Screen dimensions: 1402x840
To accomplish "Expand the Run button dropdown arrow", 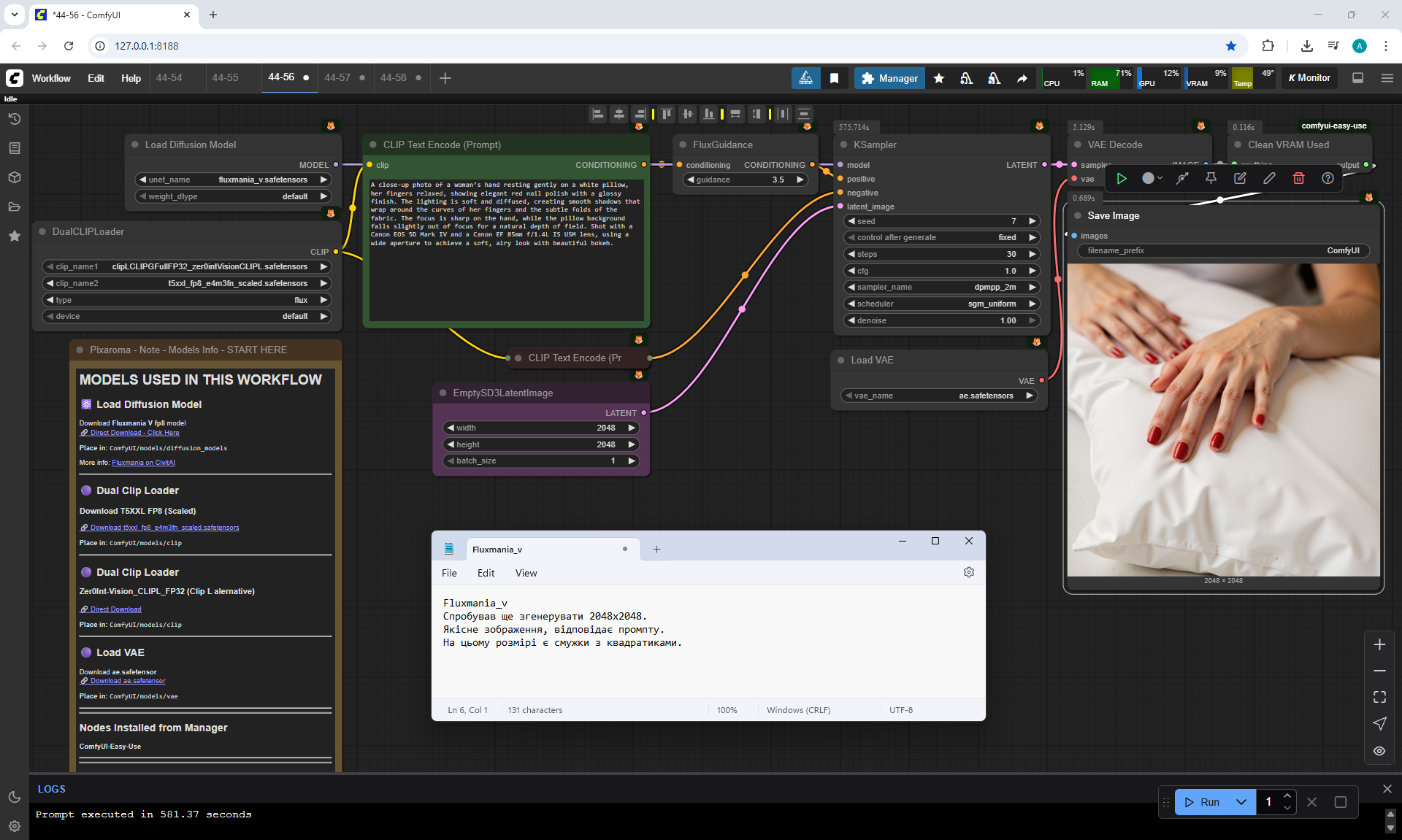I will 1241,801.
